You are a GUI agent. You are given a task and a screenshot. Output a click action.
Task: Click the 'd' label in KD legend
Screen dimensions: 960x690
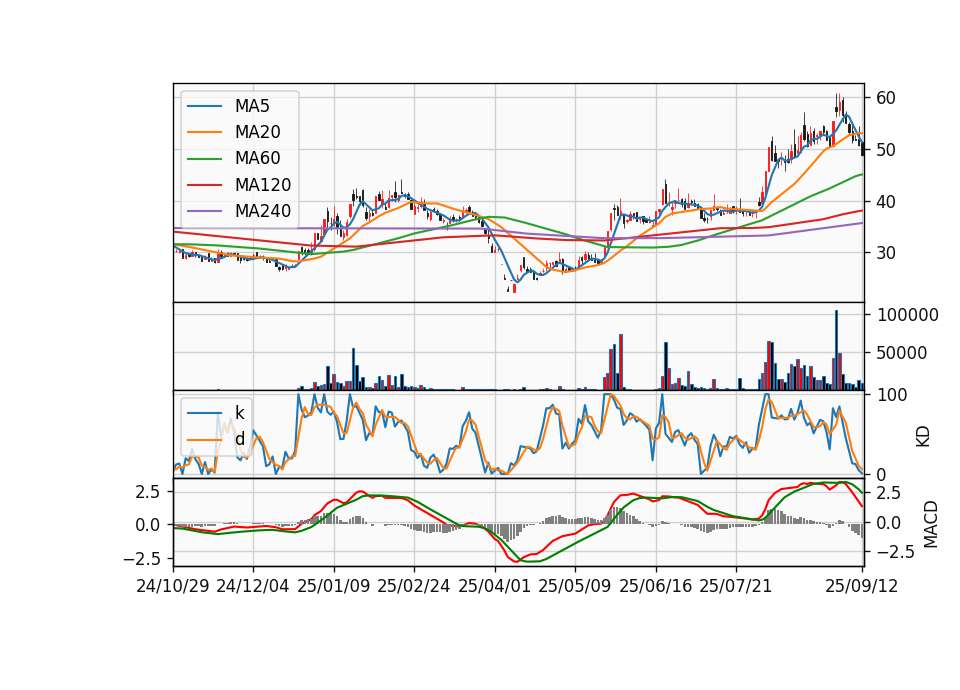(x=240, y=439)
